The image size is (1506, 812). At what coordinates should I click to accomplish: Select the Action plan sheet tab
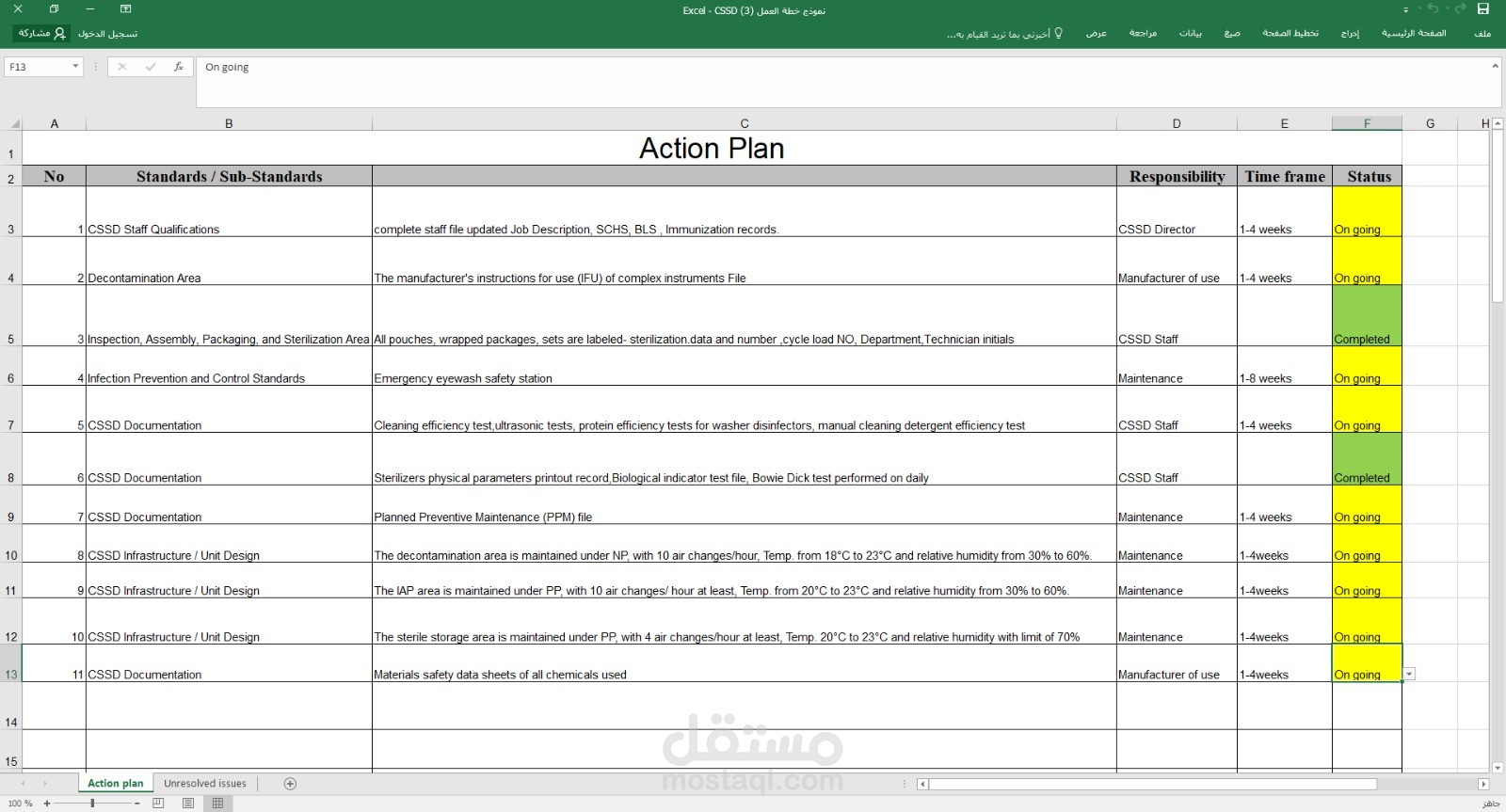[x=116, y=783]
